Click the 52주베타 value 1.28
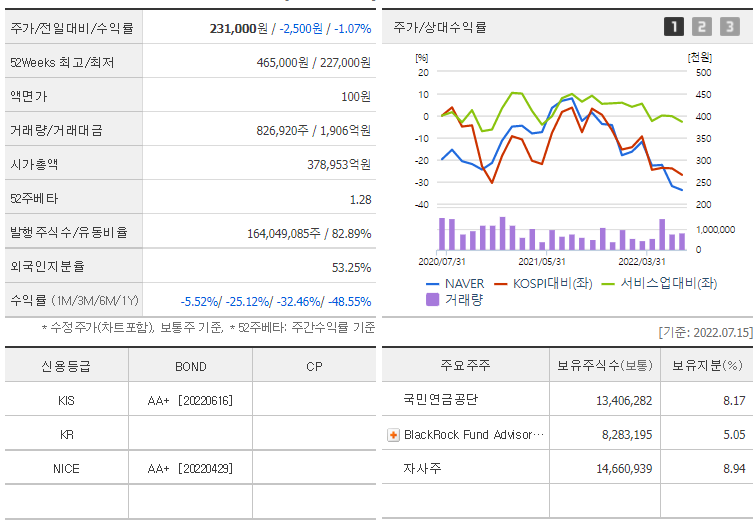 pos(361,200)
